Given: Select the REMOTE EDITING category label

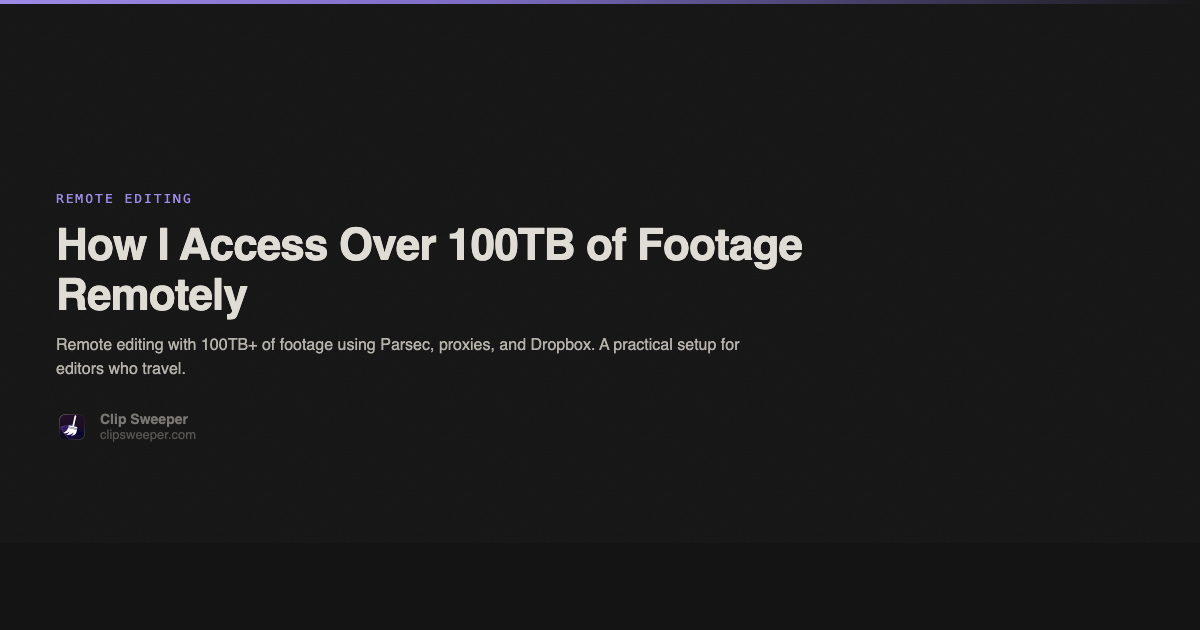Looking at the screenshot, I should (124, 199).
